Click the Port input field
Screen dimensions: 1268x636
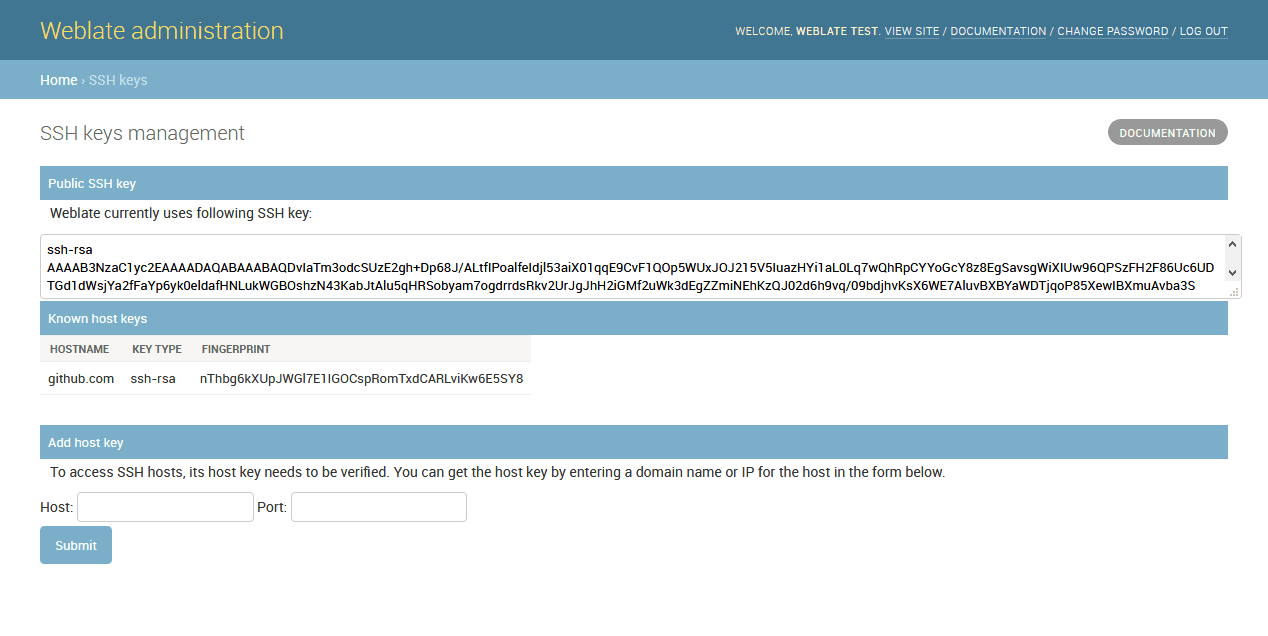378,507
